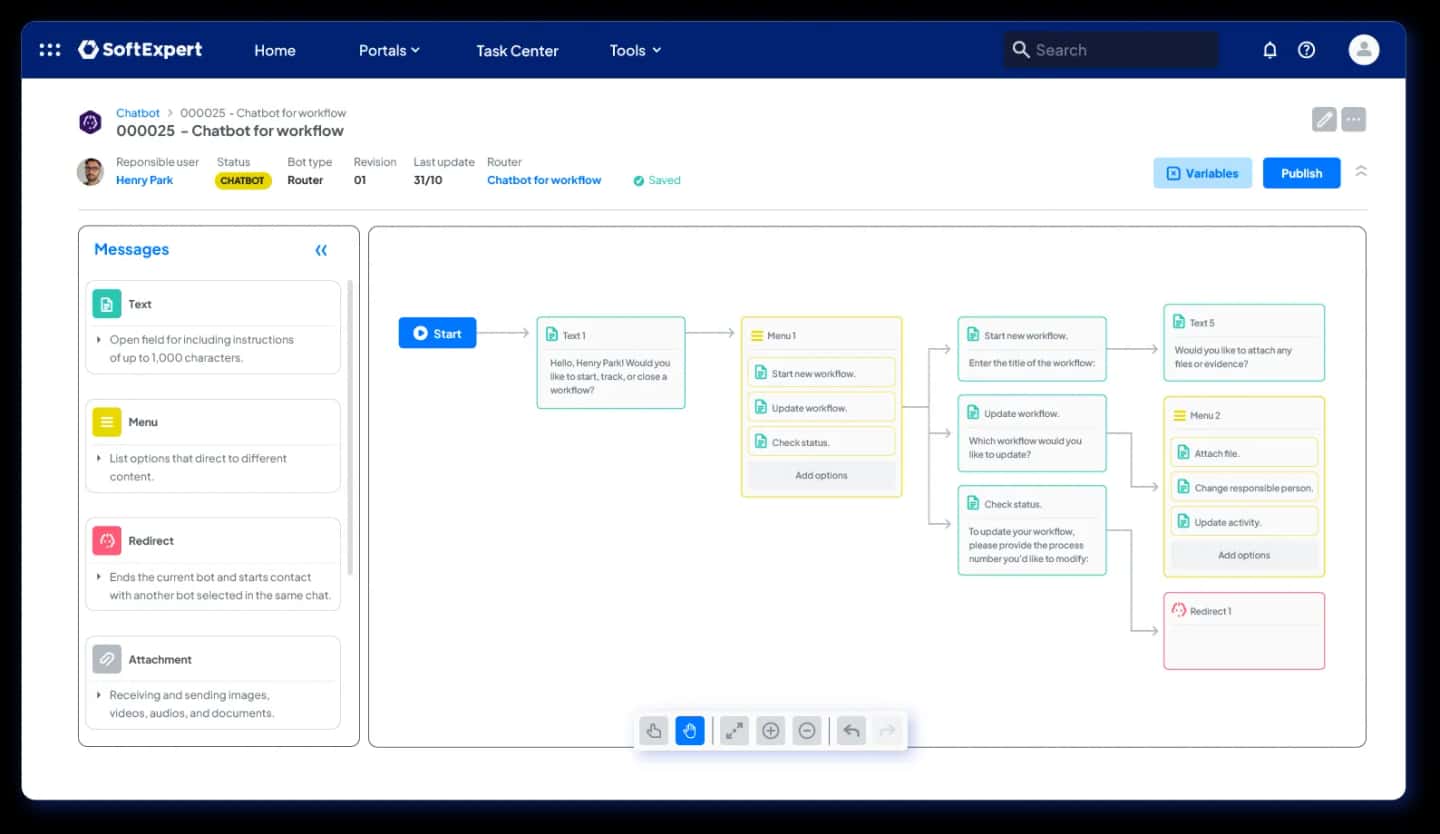
Task: Expand the Portals dropdown
Action: [x=389, y=50]
